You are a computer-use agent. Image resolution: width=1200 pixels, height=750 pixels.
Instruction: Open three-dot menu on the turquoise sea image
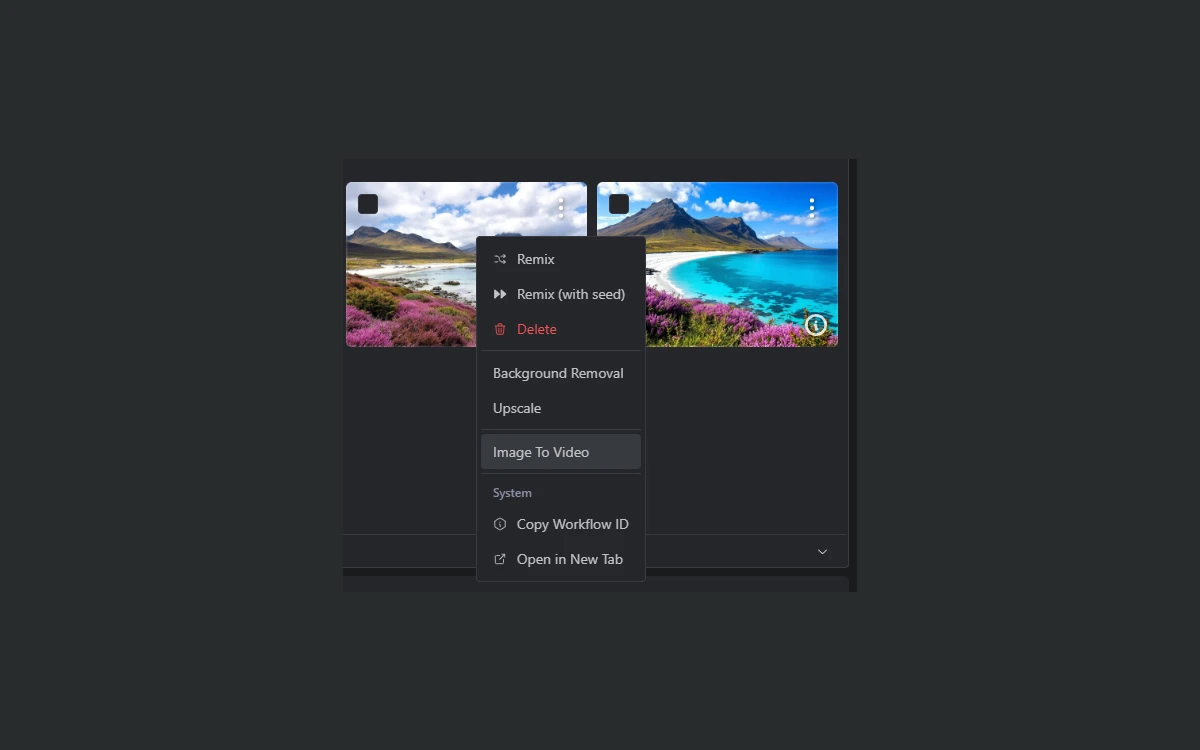click(x=812, y=208)
